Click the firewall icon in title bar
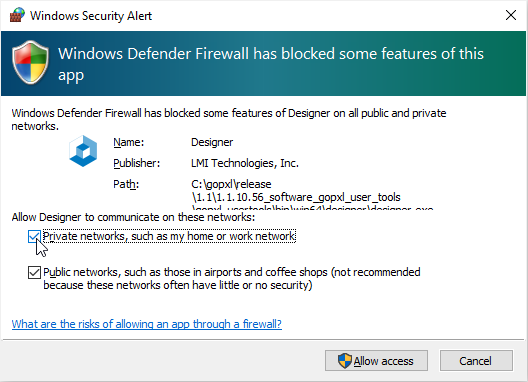 click(17, 15)
